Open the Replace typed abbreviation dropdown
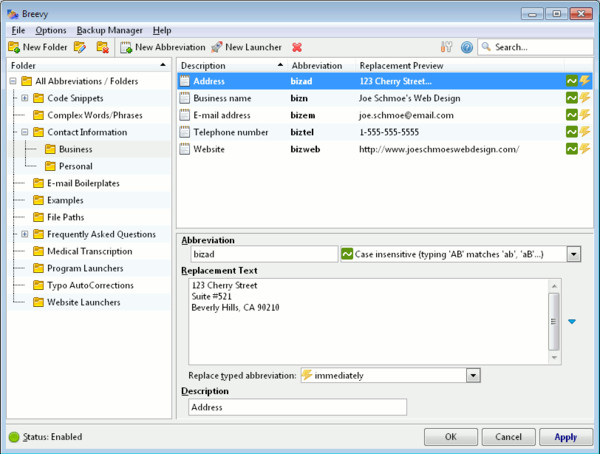 tap(473, 375)
